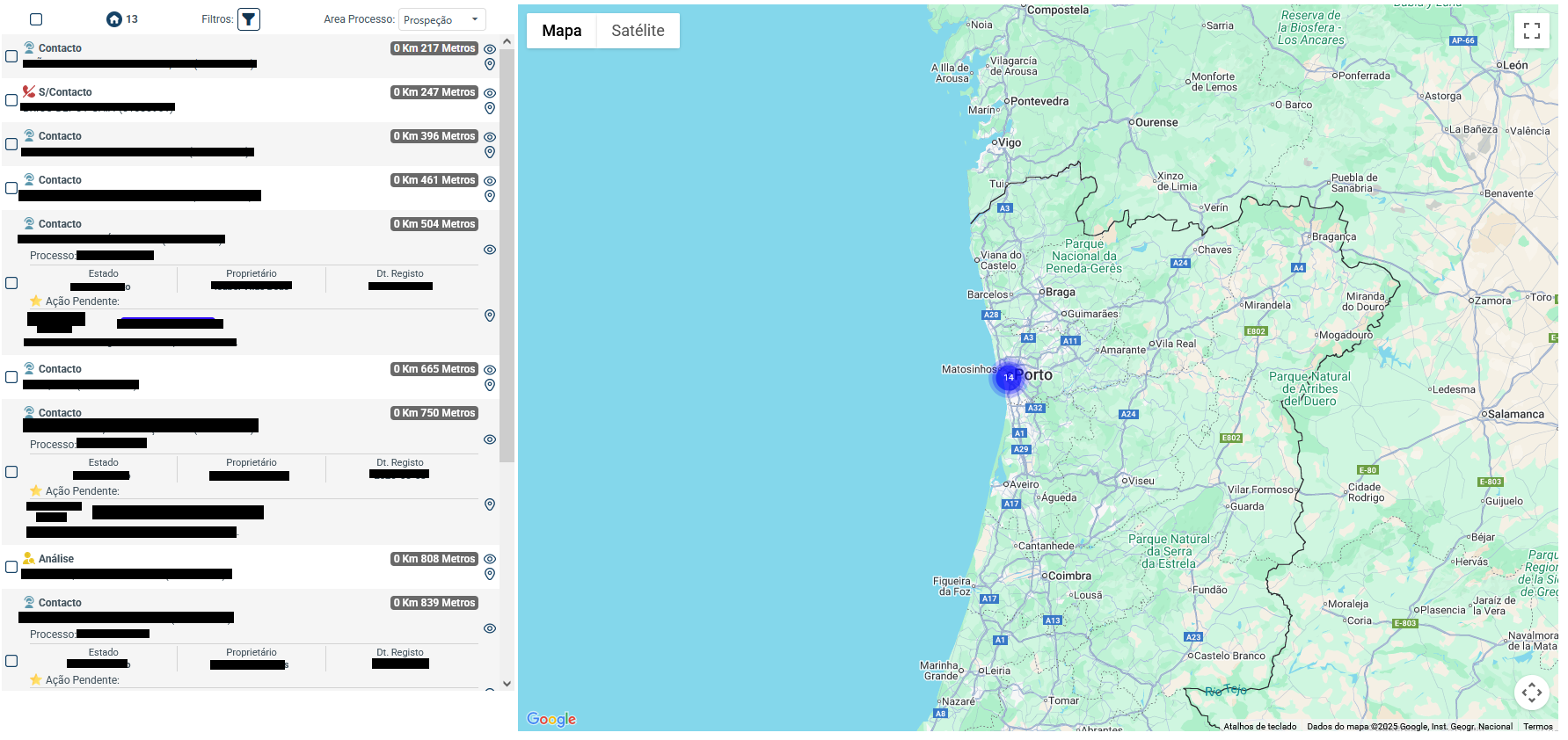The height and width of the screenshot is (740, 1568).
Task: View the 0 Km 217 Metros record
Action: 490,49
